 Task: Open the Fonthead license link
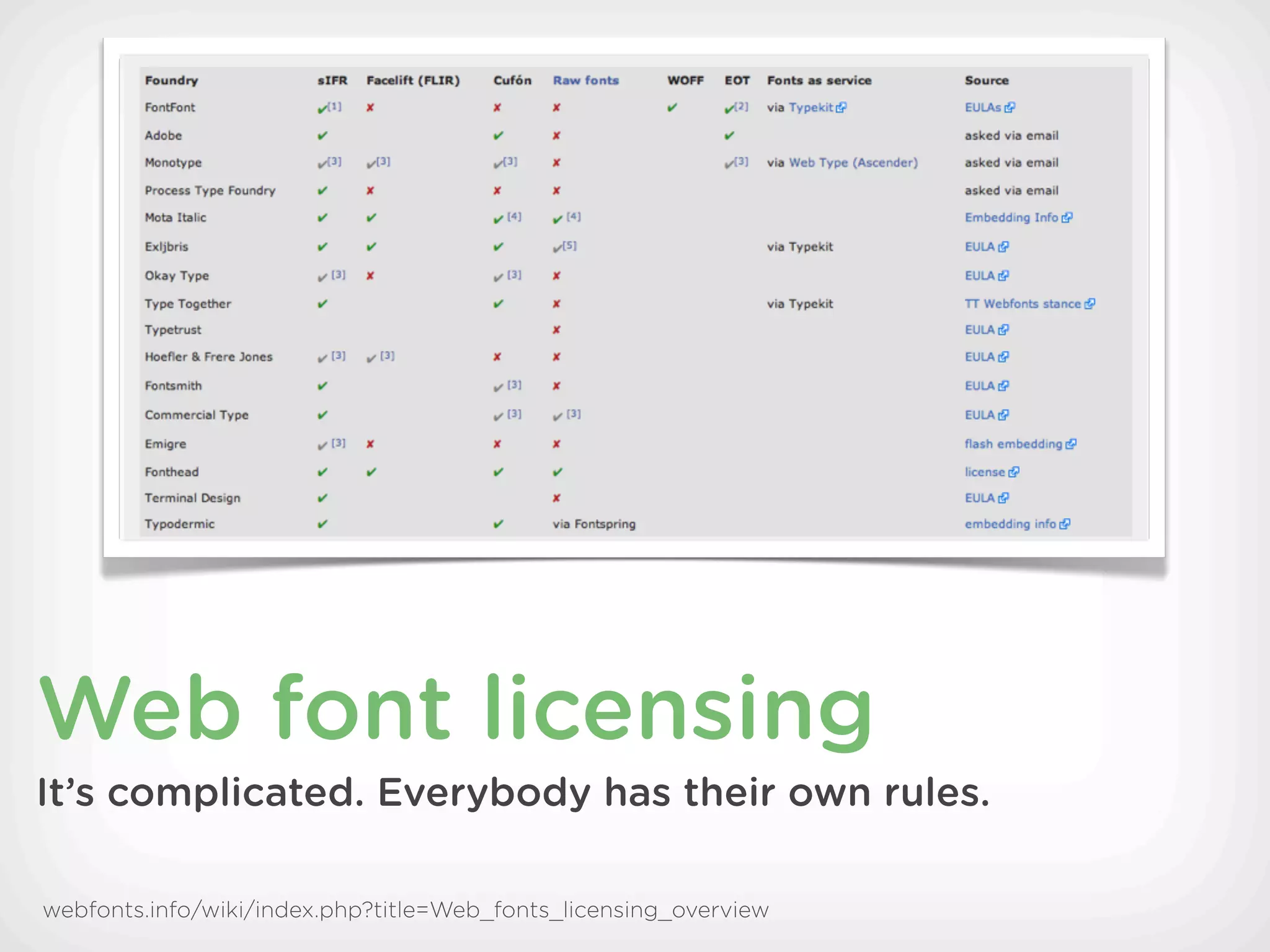985,472
